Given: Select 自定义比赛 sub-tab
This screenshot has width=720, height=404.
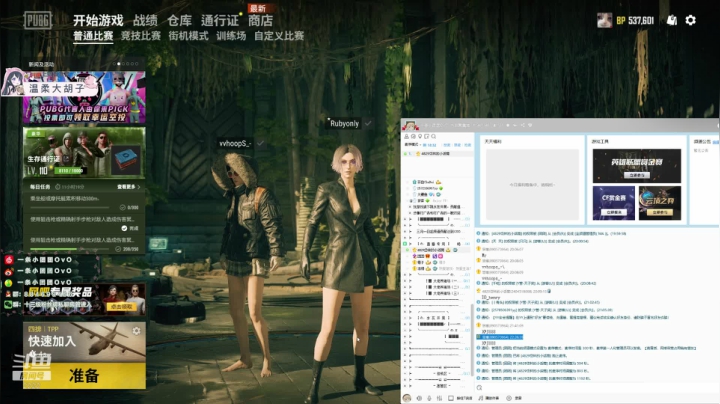Looking at the screenshot, I should [x=279, y=36].
